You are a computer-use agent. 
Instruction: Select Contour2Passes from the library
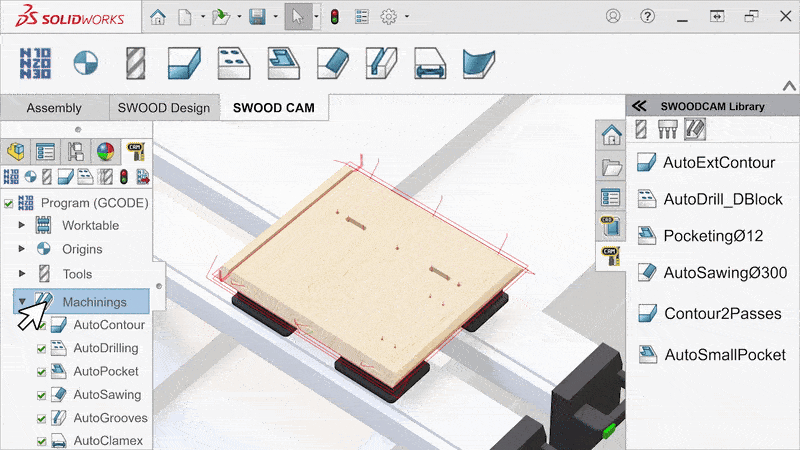(x=709, y=314)
